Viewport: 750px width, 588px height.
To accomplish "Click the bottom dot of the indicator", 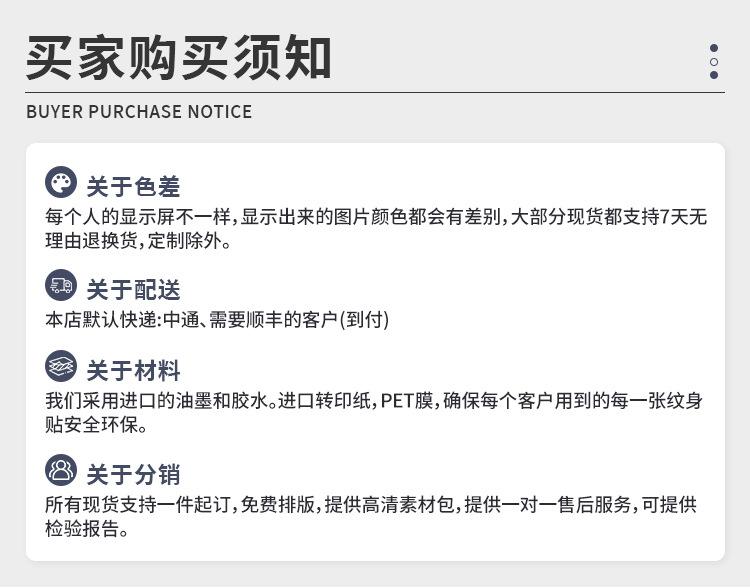I will [x=714, y=75].
